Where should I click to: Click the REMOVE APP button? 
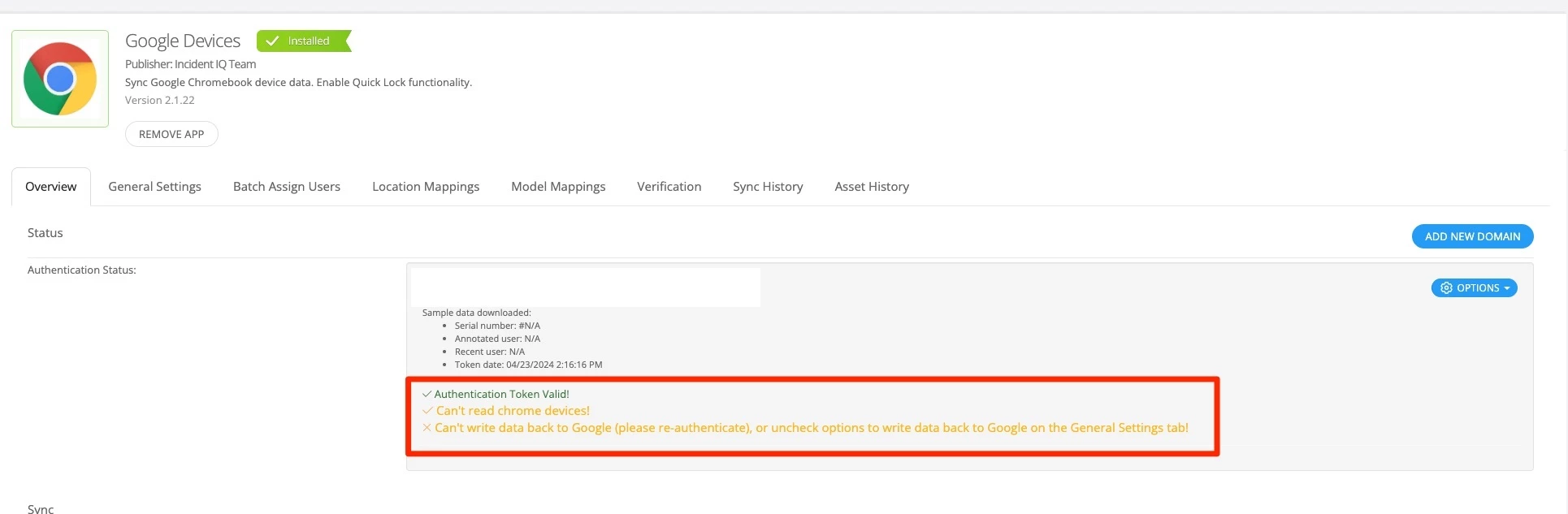coord(171,134)
